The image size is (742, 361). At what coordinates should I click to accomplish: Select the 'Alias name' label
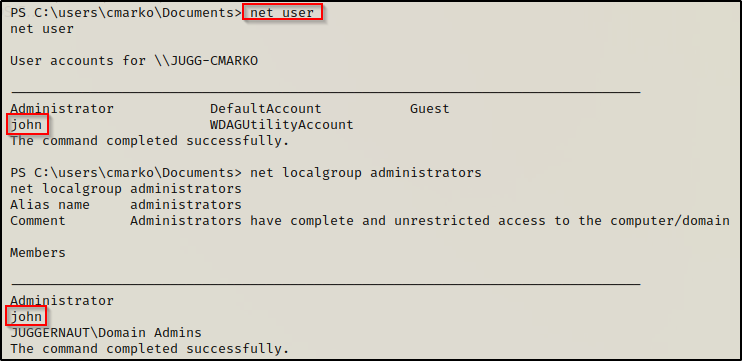pos(50,205)
